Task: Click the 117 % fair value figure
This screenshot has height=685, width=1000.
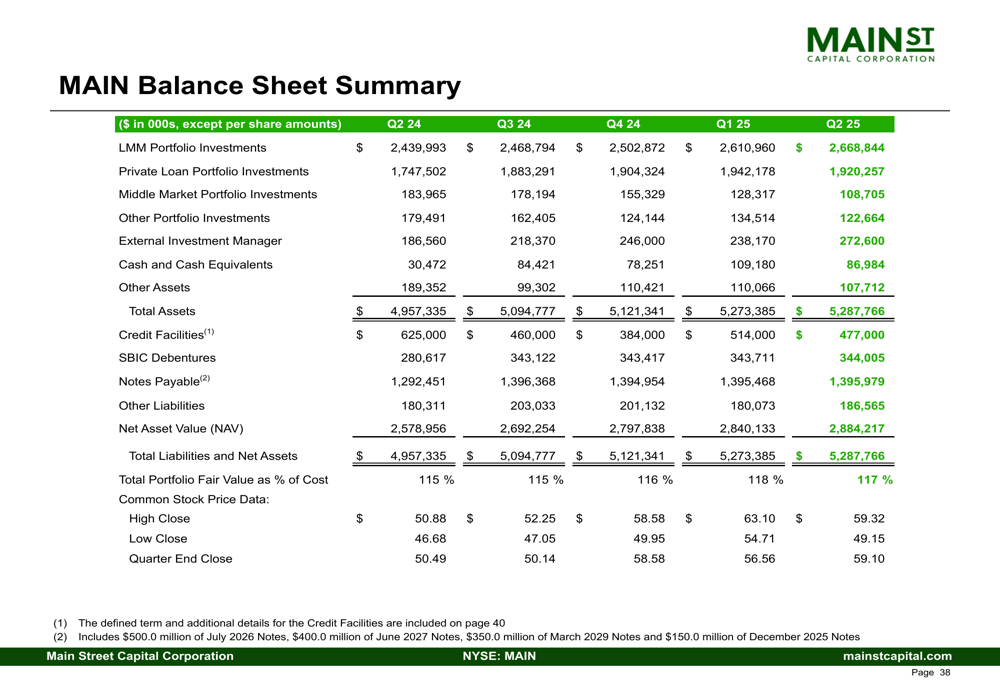Action: click(874, 480)
